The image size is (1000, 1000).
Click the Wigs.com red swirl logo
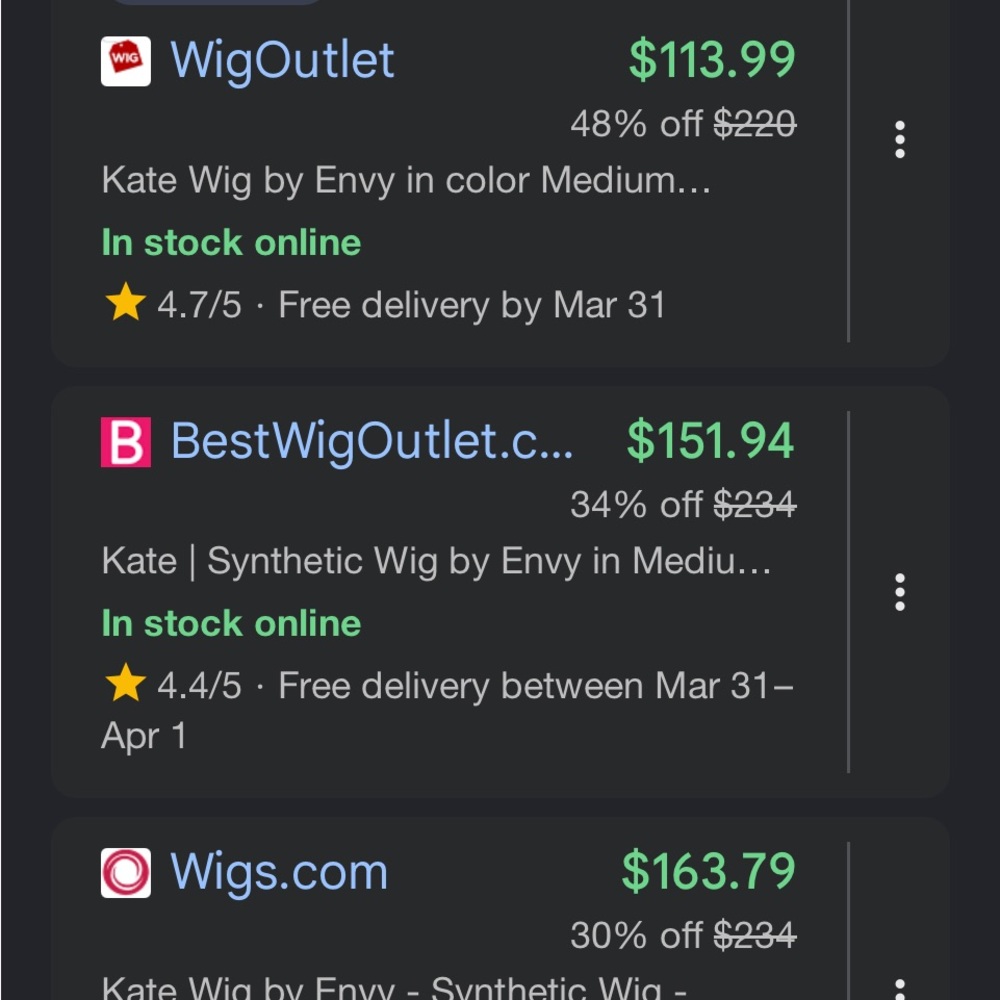pos(126,872)
